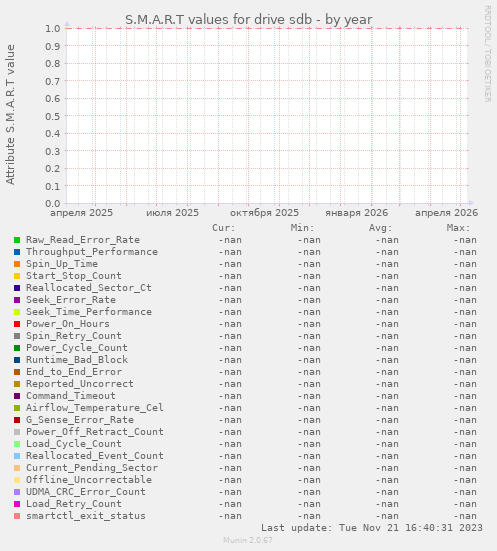Click the smartctl_exit_status legend entry
The width and height of the screenshot is (497, 551).
(86, 516)
